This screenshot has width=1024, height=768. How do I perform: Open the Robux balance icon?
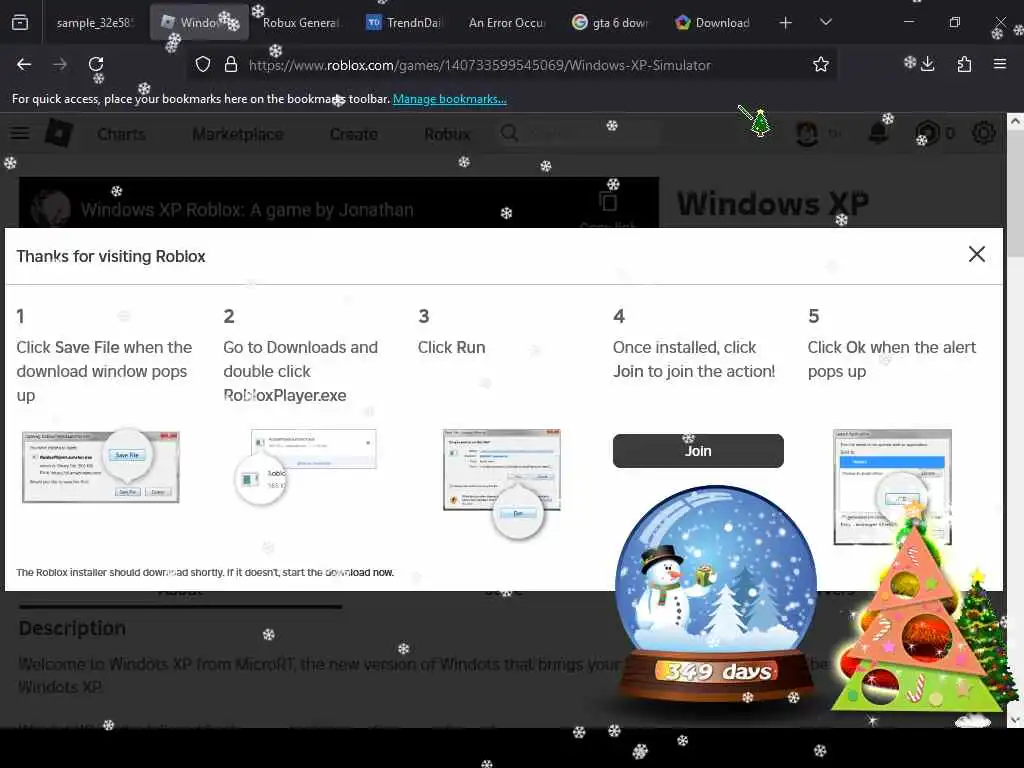(927, 133)
